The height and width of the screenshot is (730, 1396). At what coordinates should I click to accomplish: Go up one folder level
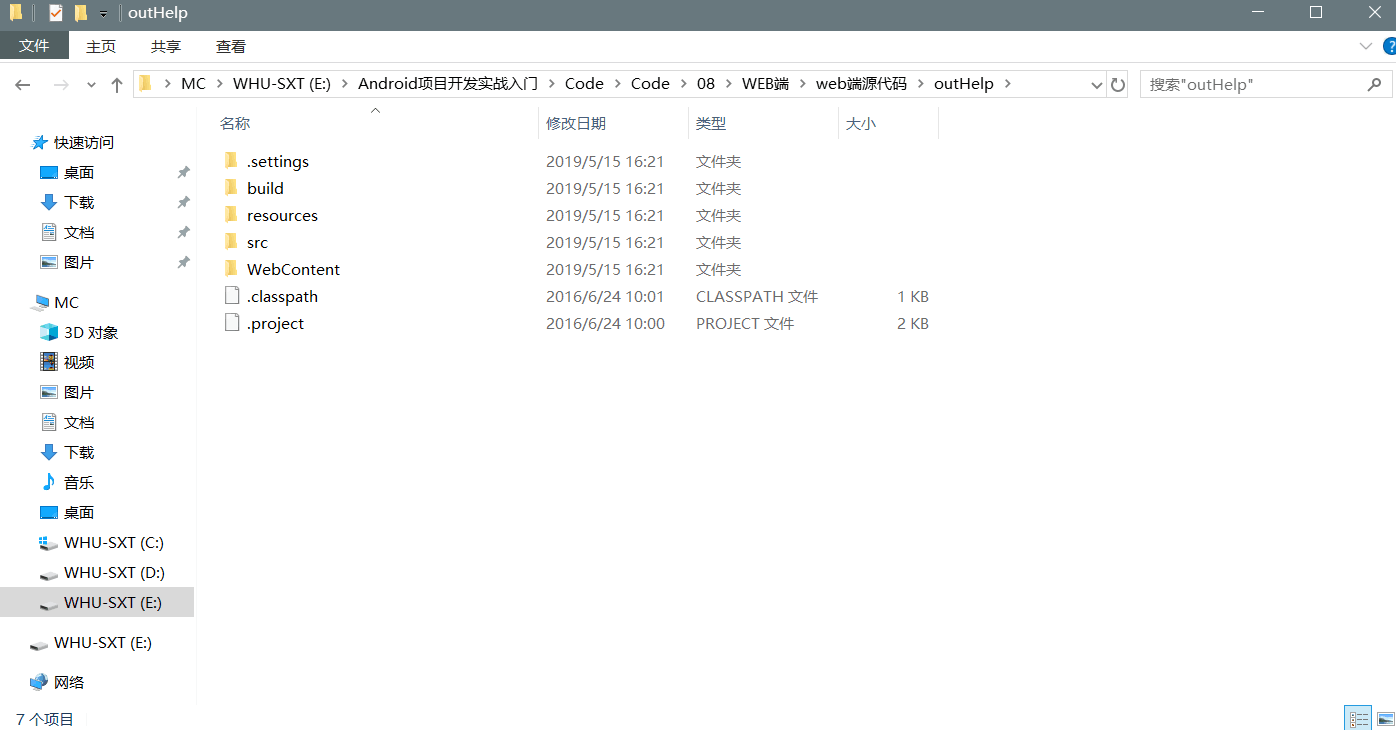coord(117,85)
